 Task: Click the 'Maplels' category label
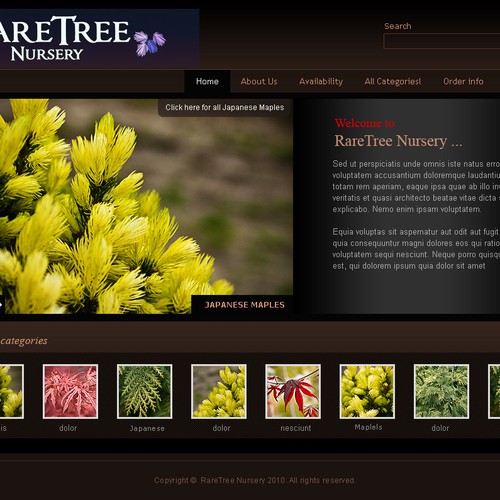tap(368, 427)
